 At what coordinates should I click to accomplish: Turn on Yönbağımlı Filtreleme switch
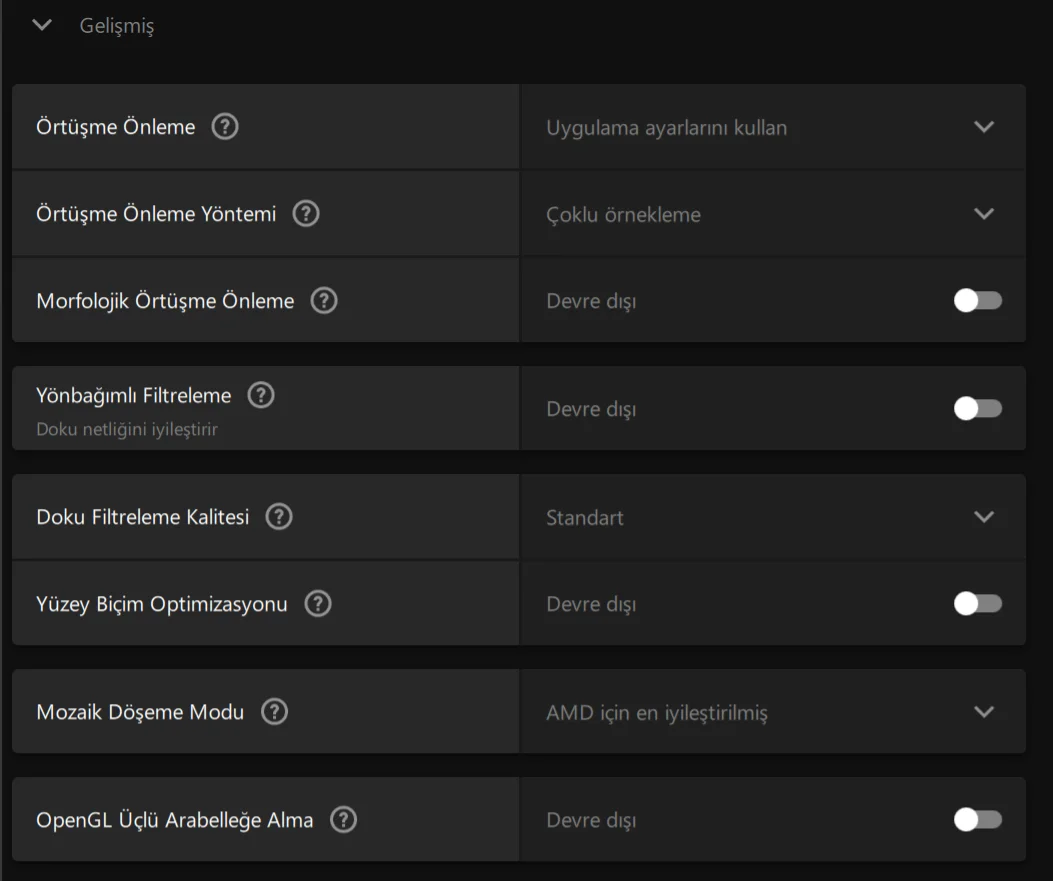coord(978,408)
